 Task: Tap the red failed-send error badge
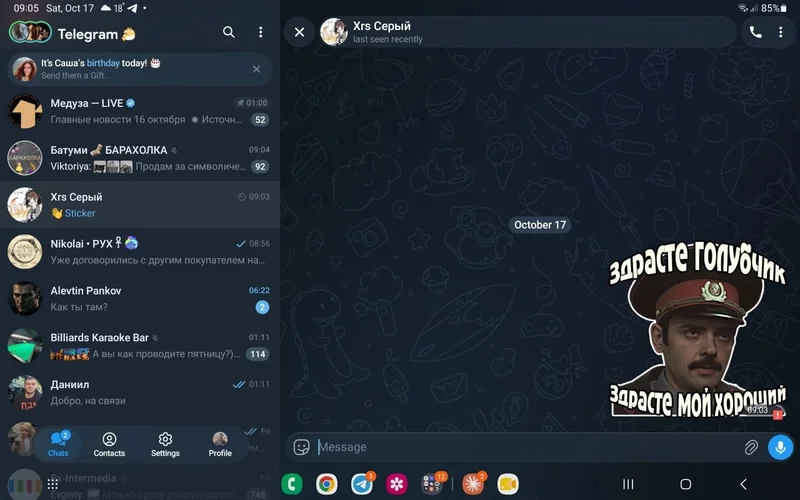pyautogui.click(x=778, y=415)
